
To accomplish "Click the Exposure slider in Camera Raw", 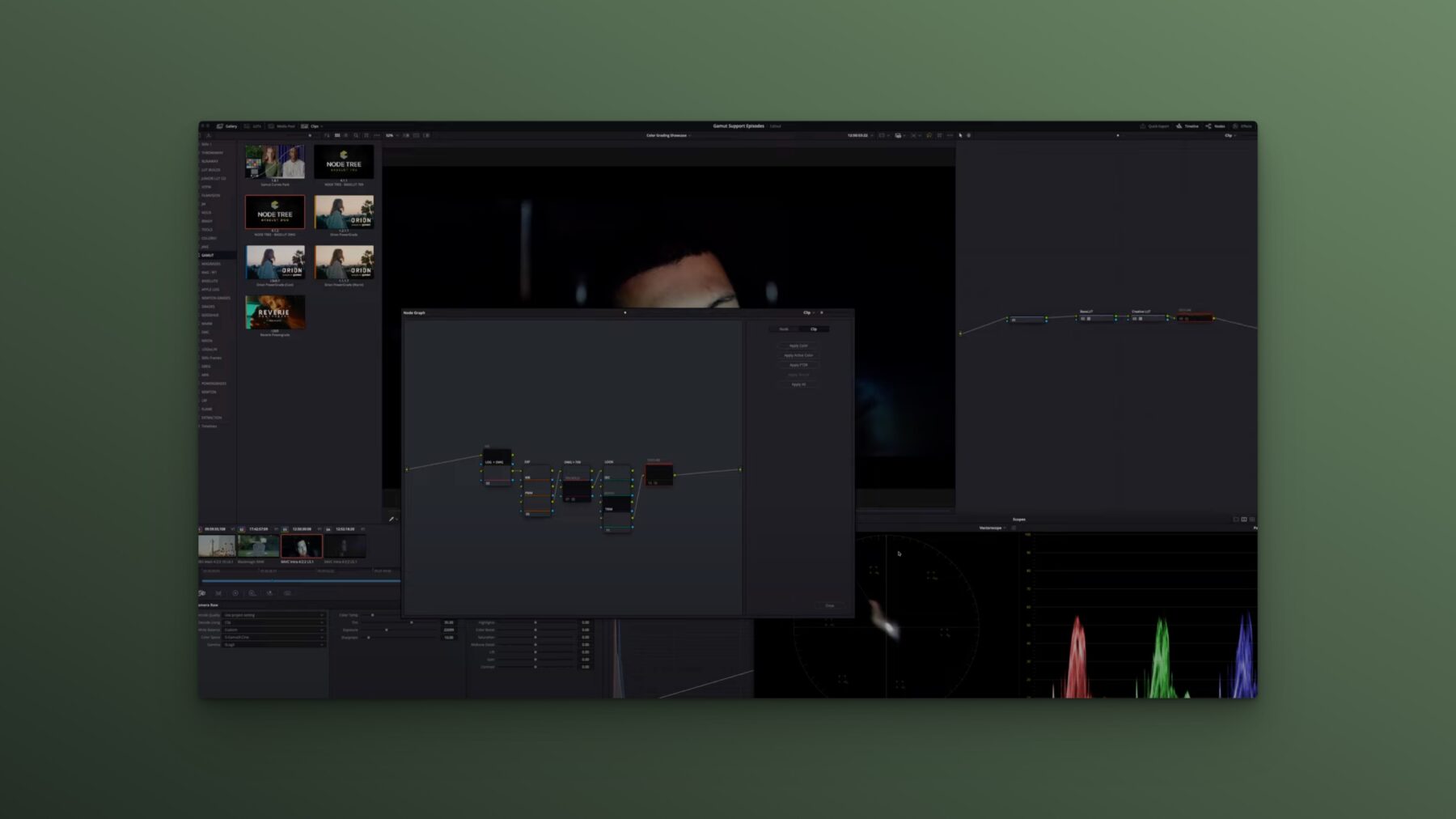I will (x=387, y=630).
